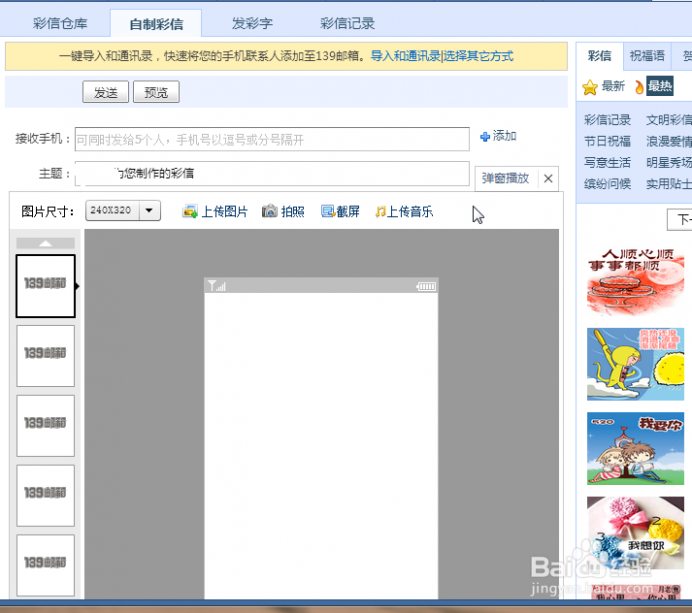Select the 最热 filter label
Image resolution: width=692 pixels, height=613 pixels.
click(660, 86)
